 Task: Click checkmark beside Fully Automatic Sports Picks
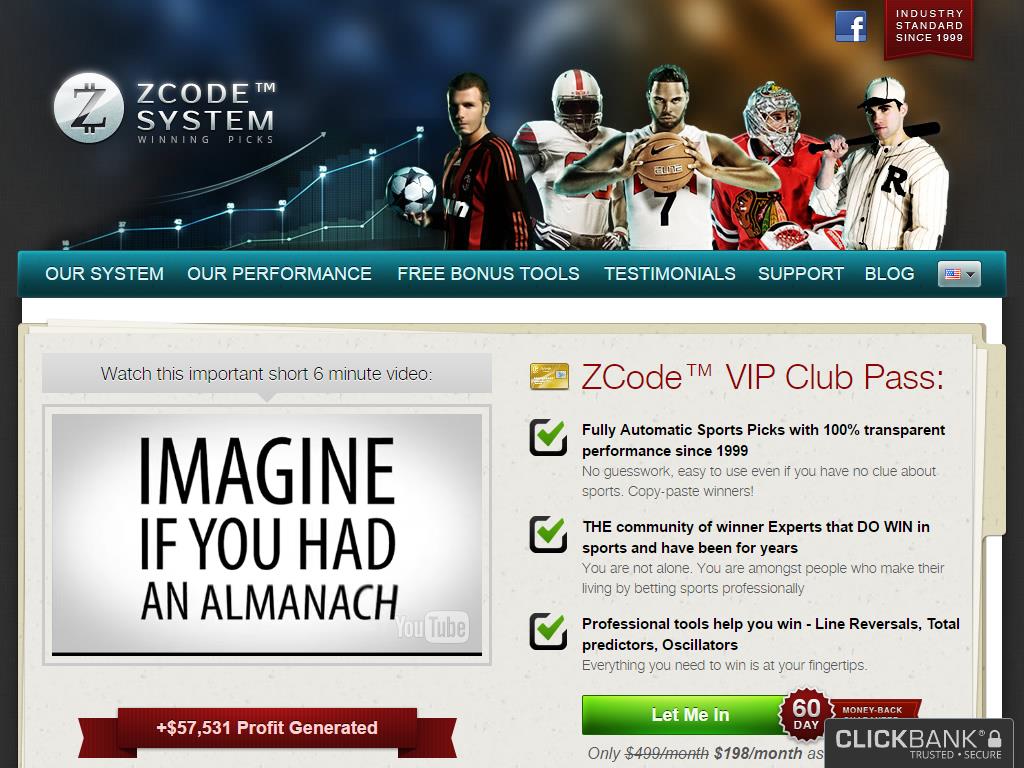pos(548,437)
